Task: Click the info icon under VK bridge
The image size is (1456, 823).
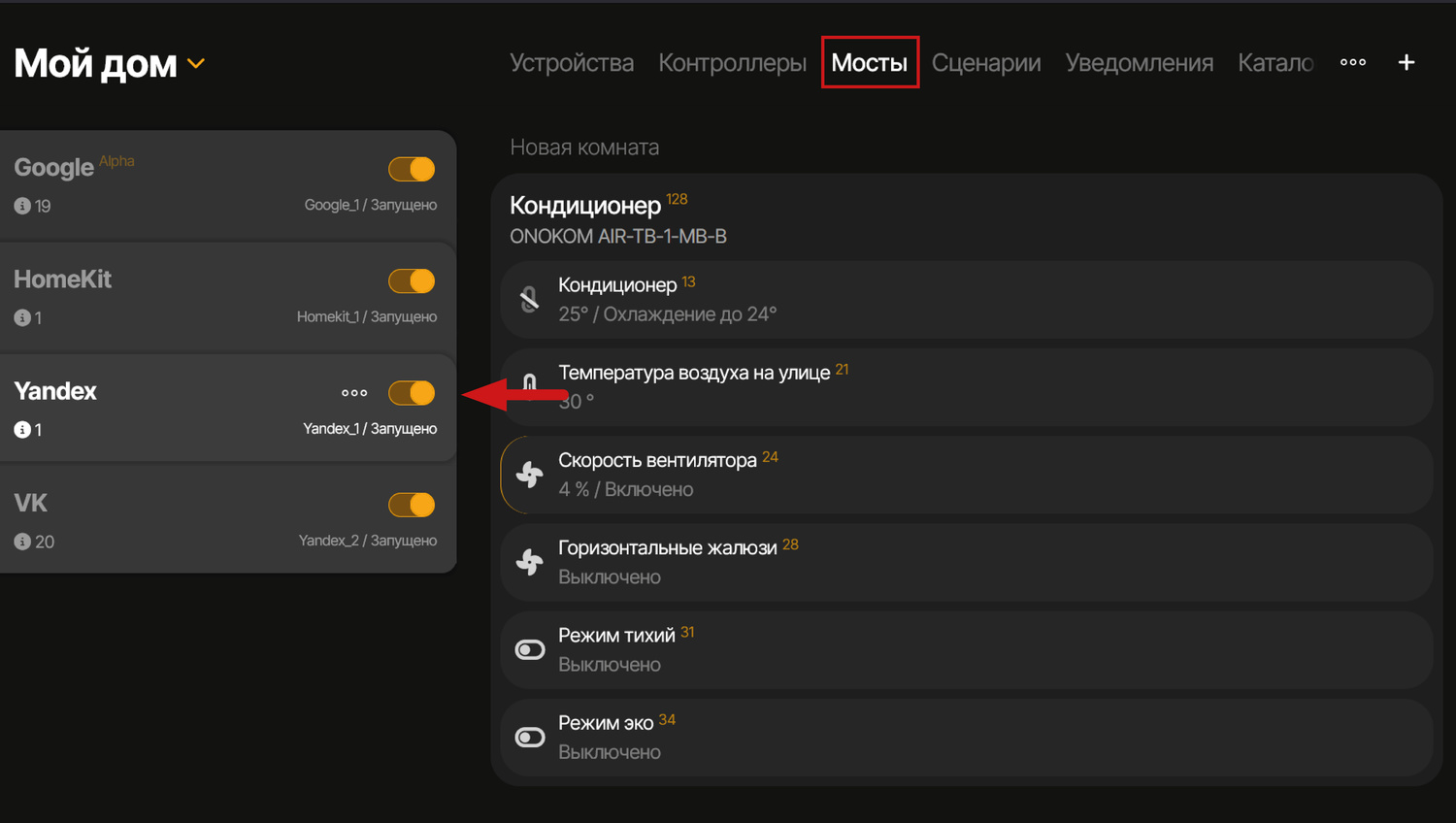Action: coord(22,542)
